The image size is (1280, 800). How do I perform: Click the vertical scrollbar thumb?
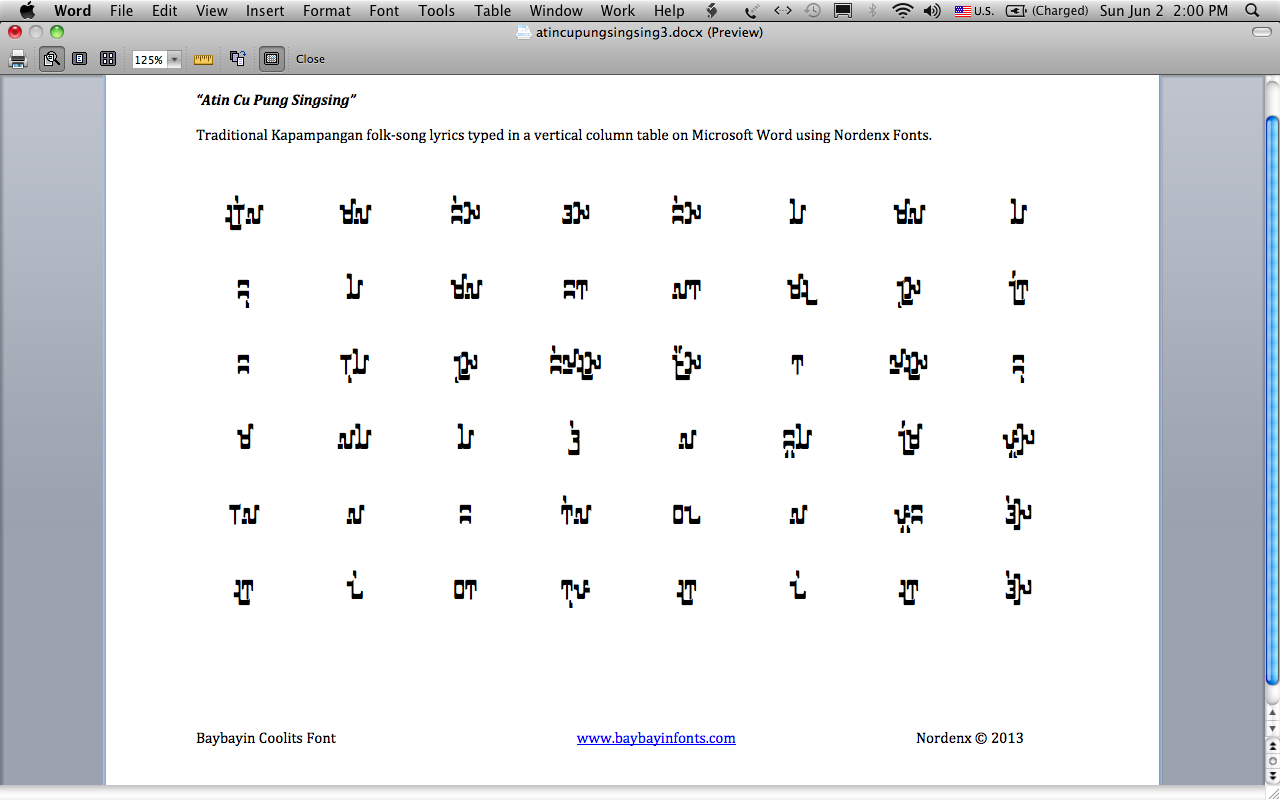tap(1272, 401)
